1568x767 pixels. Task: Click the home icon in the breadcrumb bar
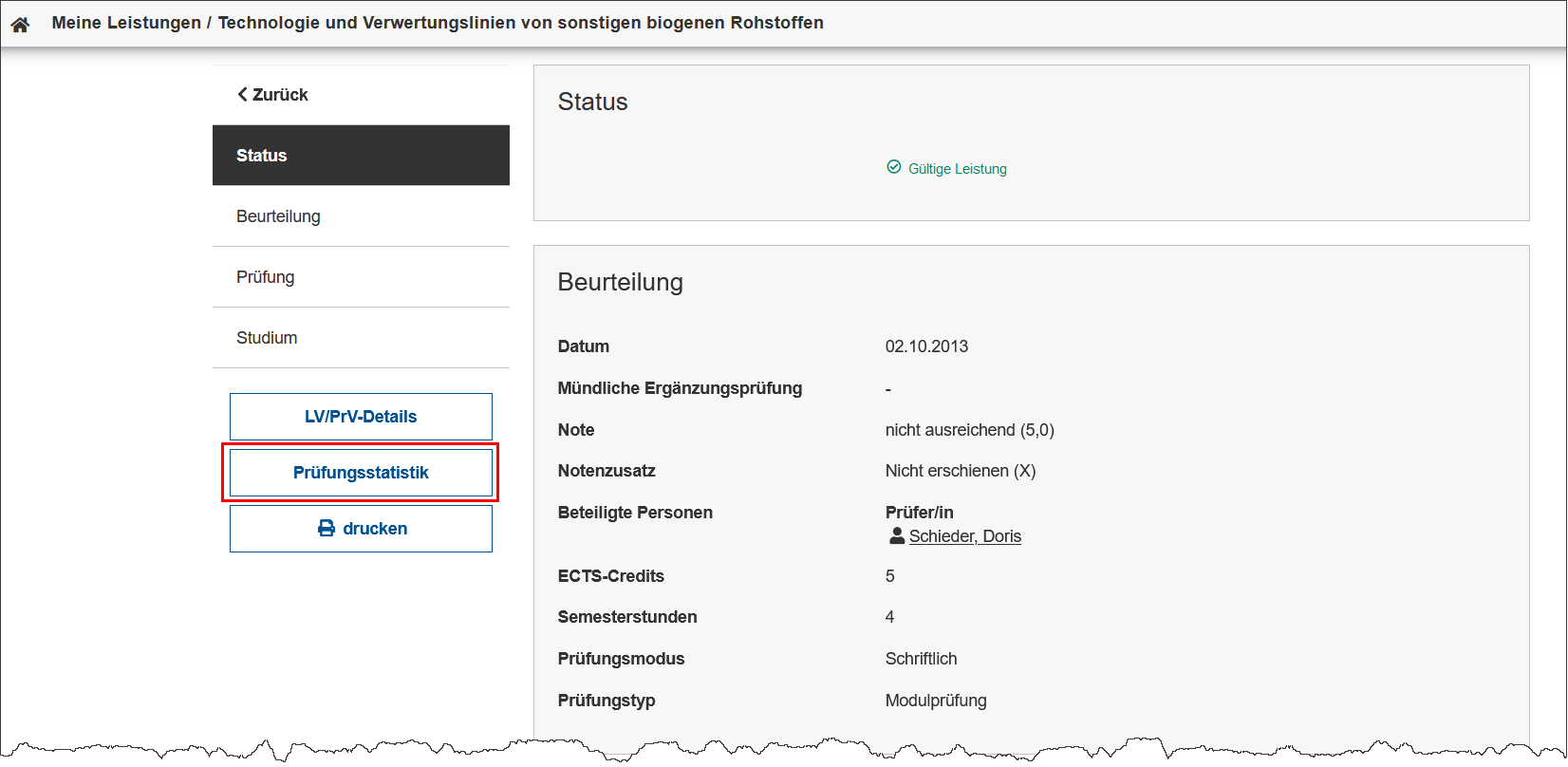click(x=20, y=24)
